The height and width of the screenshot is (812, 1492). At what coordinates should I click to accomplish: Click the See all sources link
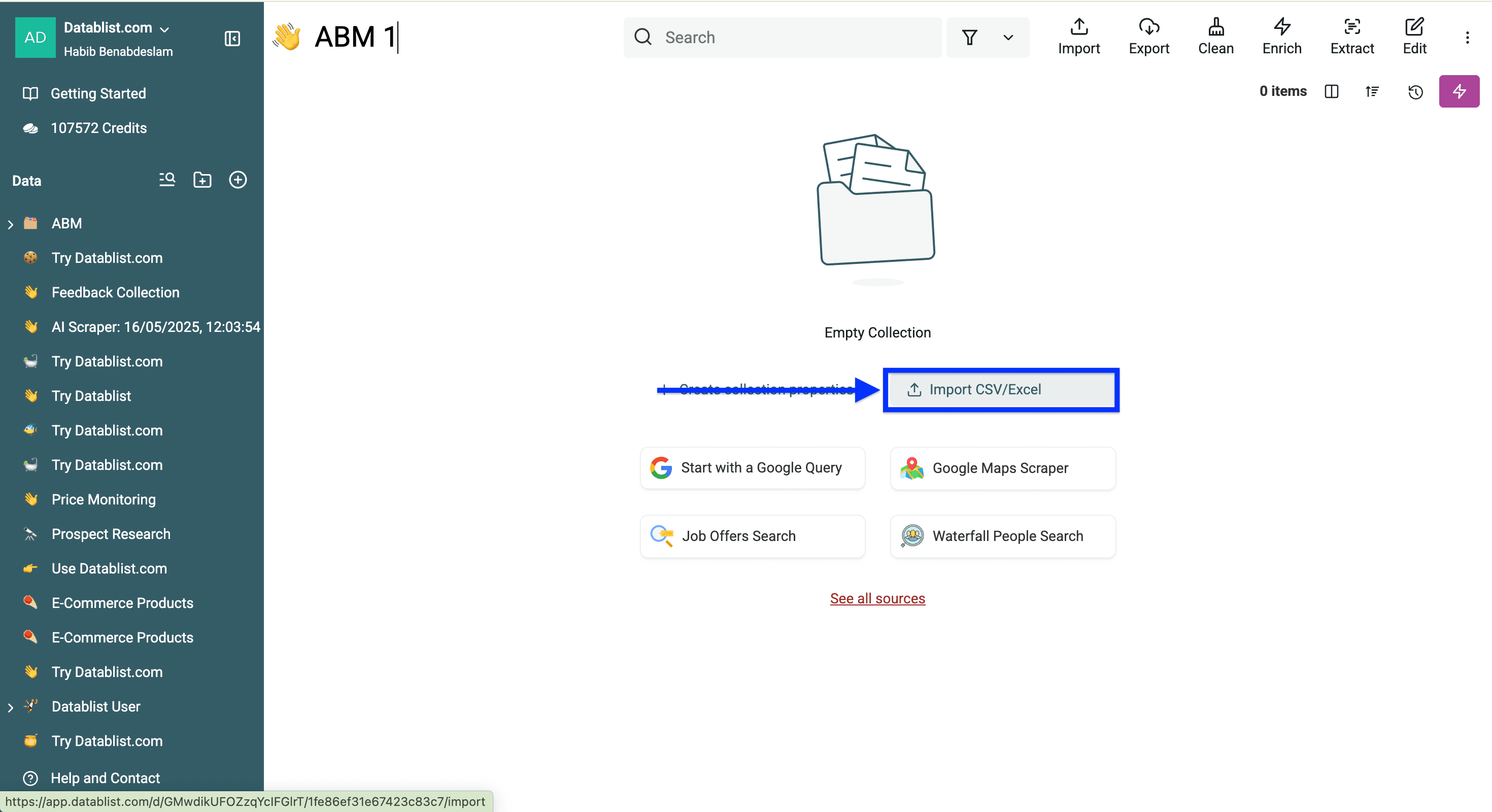[x=877, y=598]
